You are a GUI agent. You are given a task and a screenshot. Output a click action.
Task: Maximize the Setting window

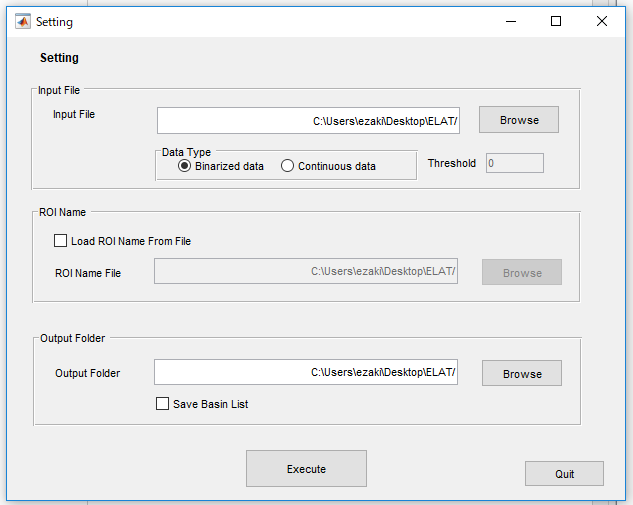click(x=556, y=21)
